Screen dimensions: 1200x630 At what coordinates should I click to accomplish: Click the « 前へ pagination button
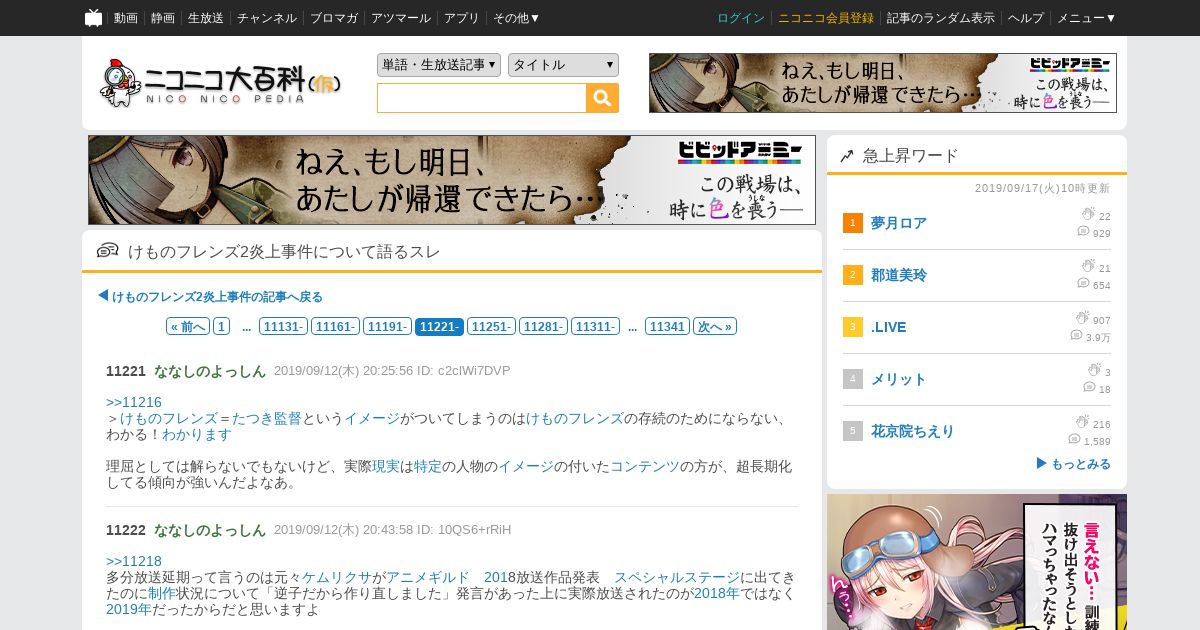(x=188, y=326)
